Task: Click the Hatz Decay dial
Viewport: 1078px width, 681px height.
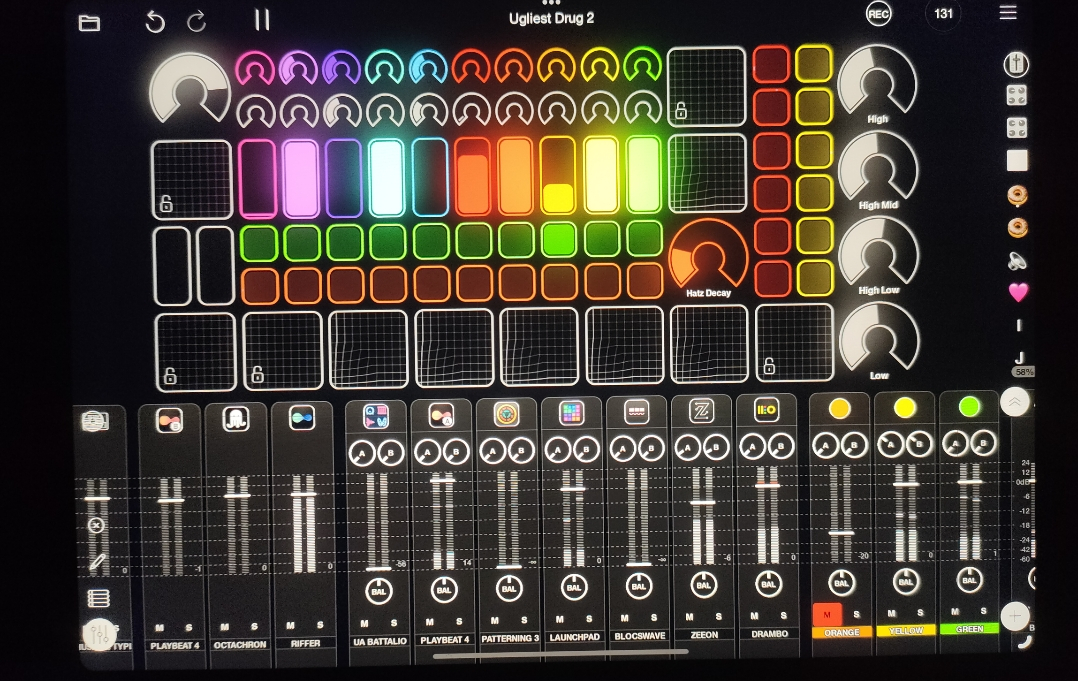Action: (708, 258)
